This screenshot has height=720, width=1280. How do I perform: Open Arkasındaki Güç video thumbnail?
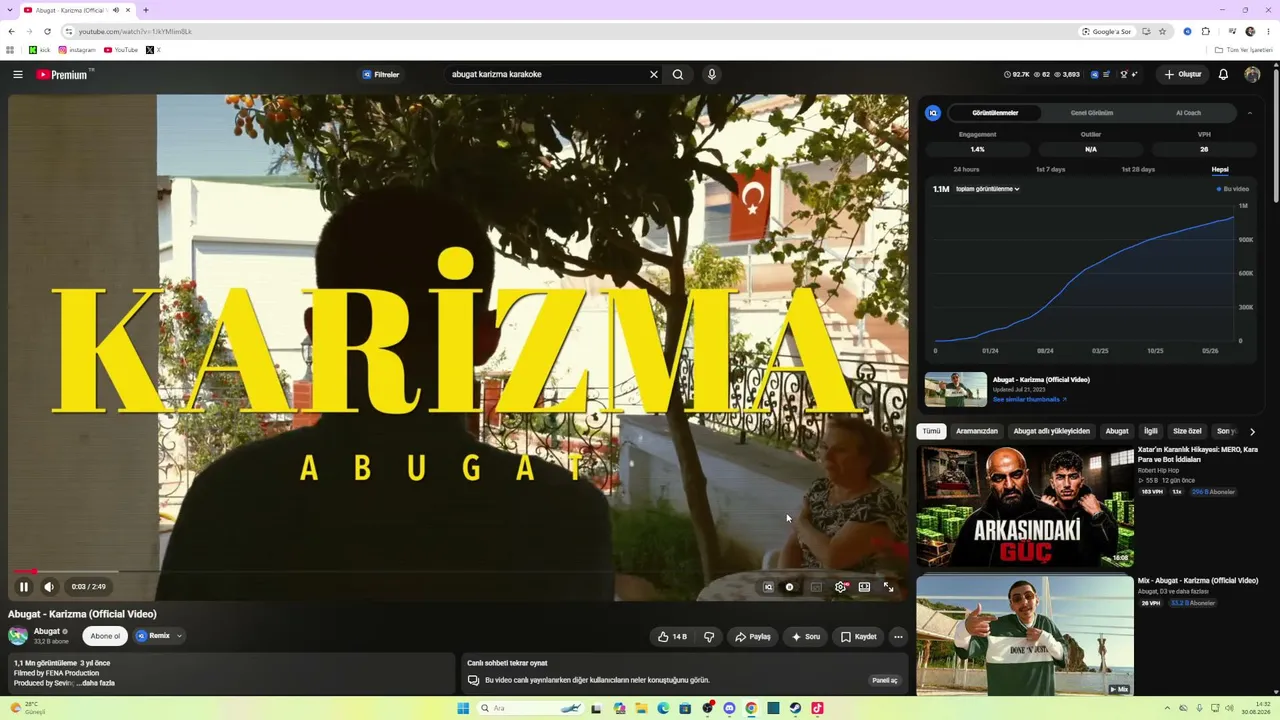pos(1025,506)
